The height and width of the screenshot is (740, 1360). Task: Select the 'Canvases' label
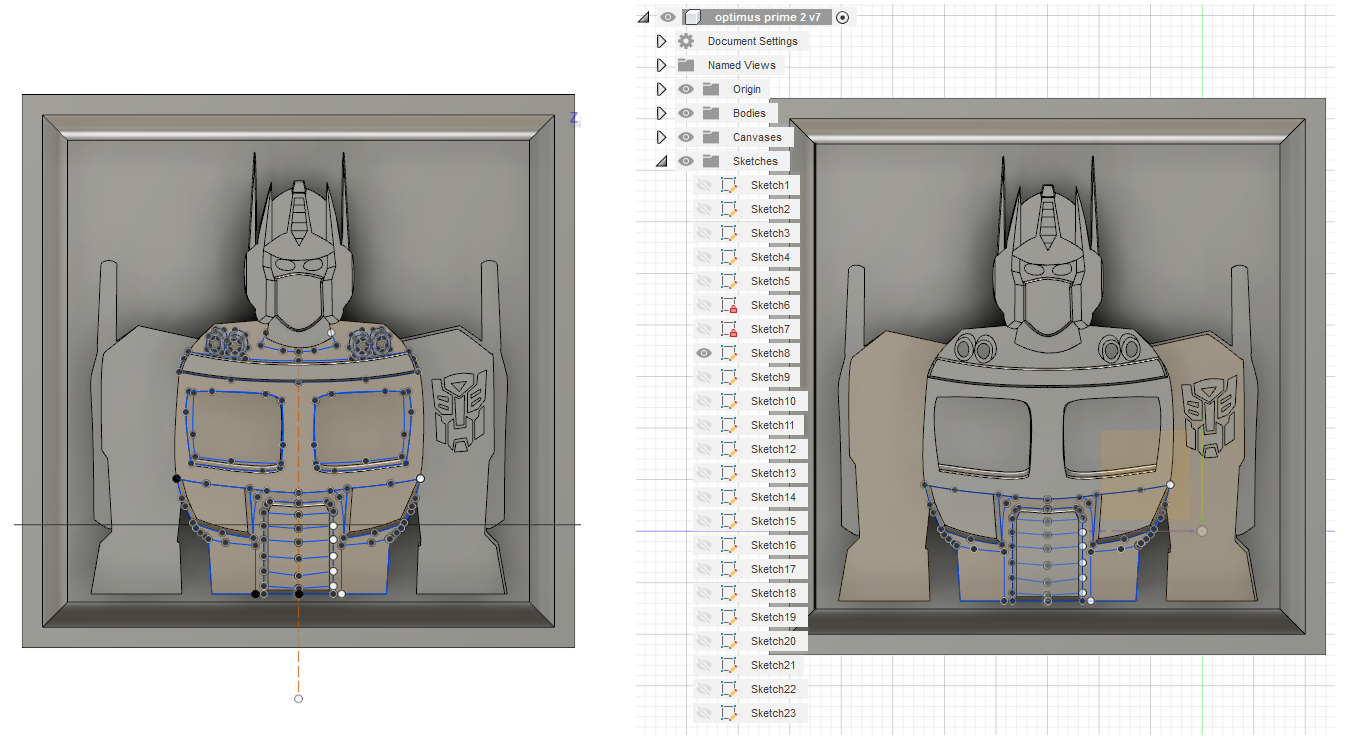757,137
